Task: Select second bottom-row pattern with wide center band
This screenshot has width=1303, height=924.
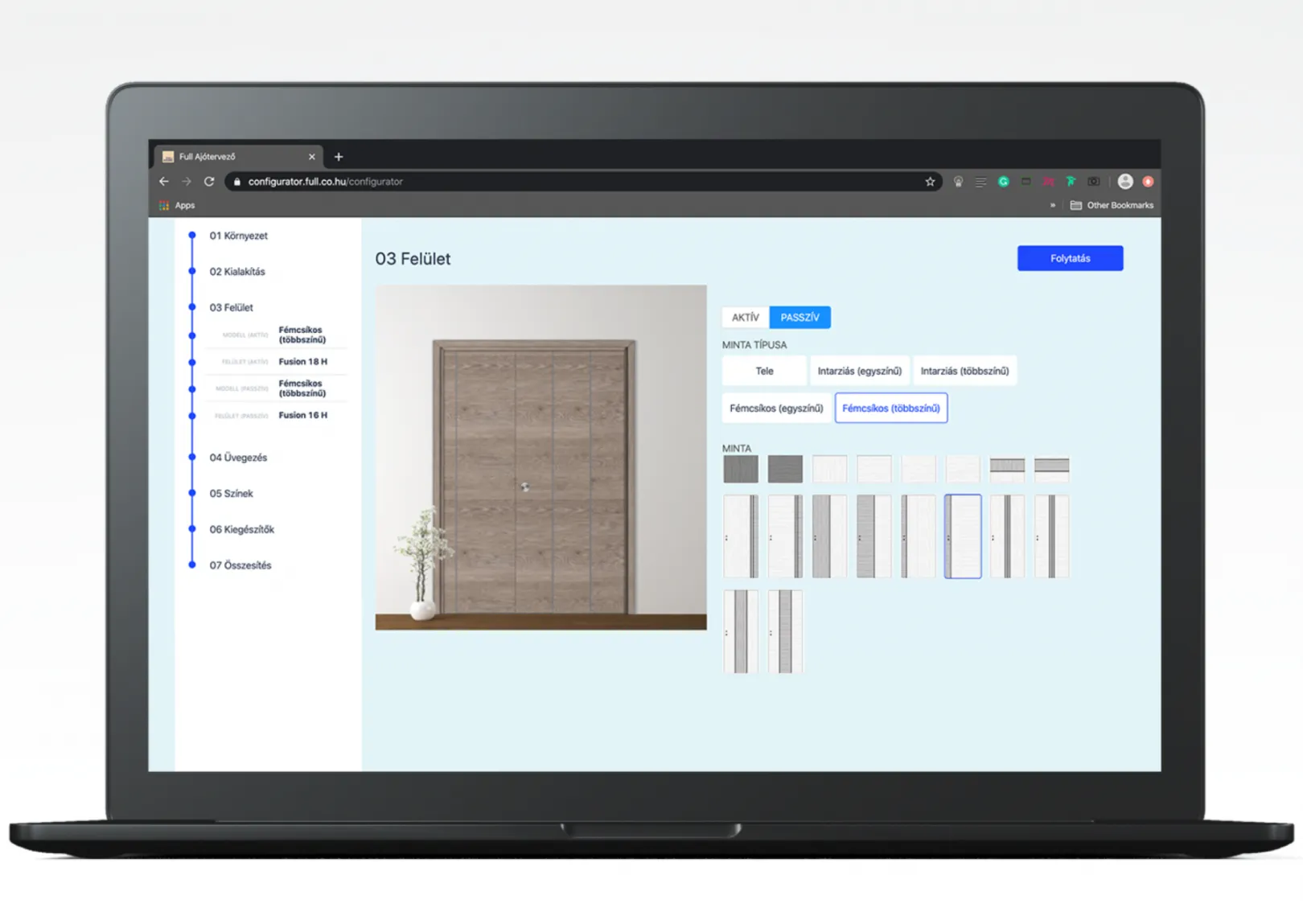Action: point(785,632)
